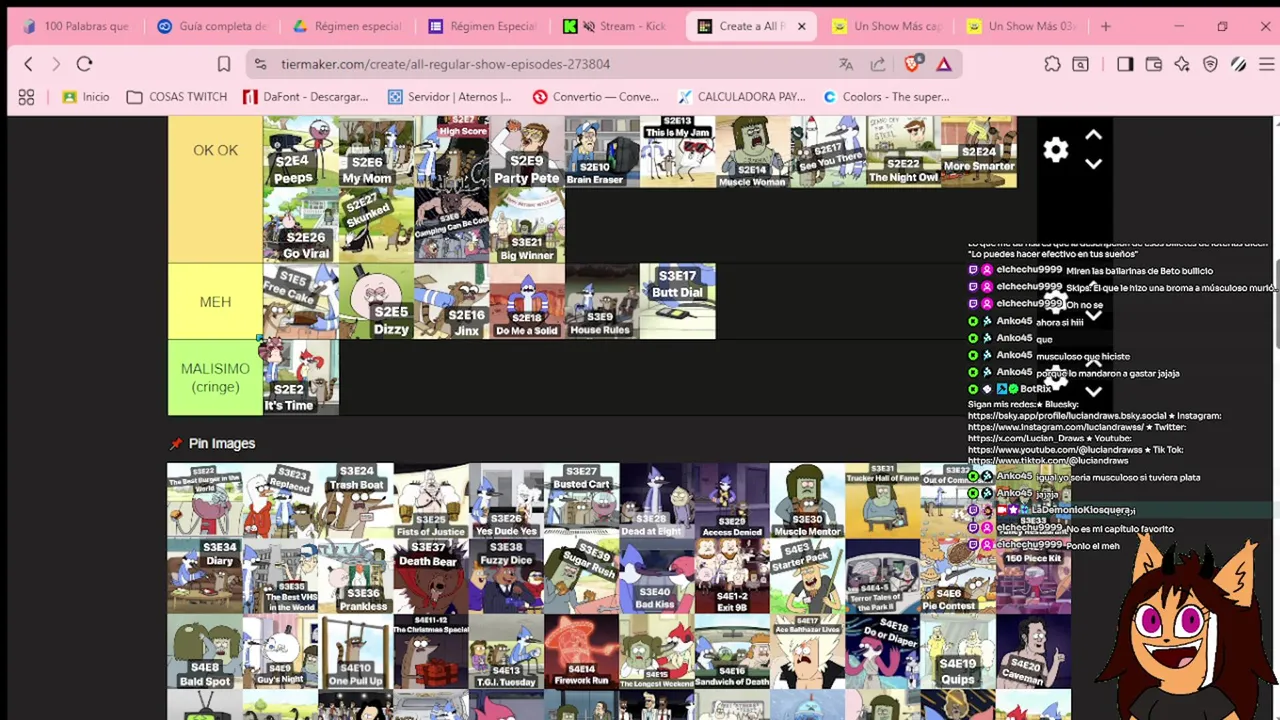The height and width of the screenshot is (720, 1280).
Task: Select the S3E27 Busted Cart image
Action: coord(582,500)
